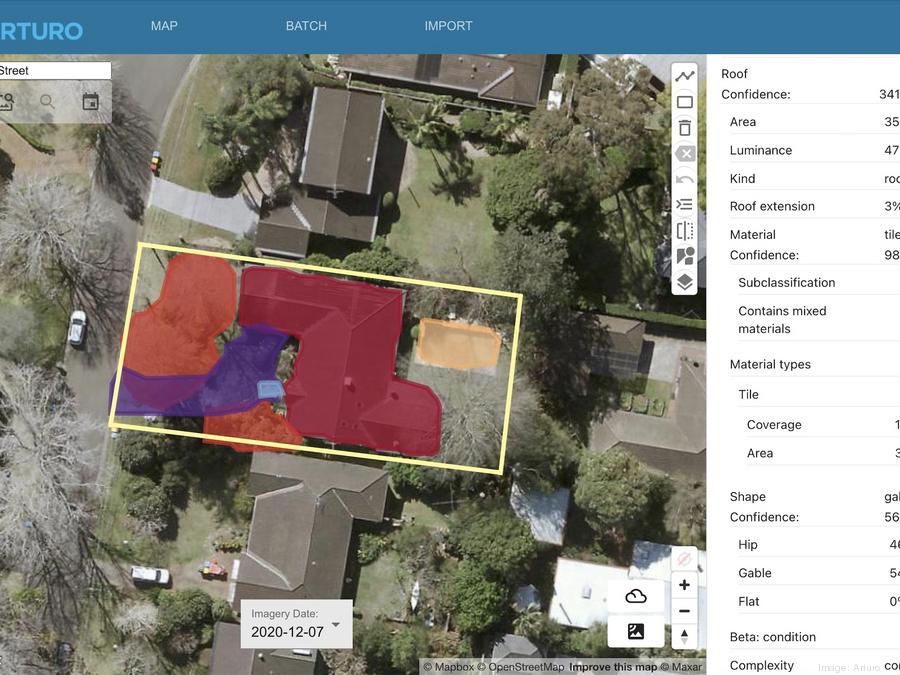The height and width of the screenshot is (675, 900).
Task: Open the IMPORT tab
Action: (448, 26)
